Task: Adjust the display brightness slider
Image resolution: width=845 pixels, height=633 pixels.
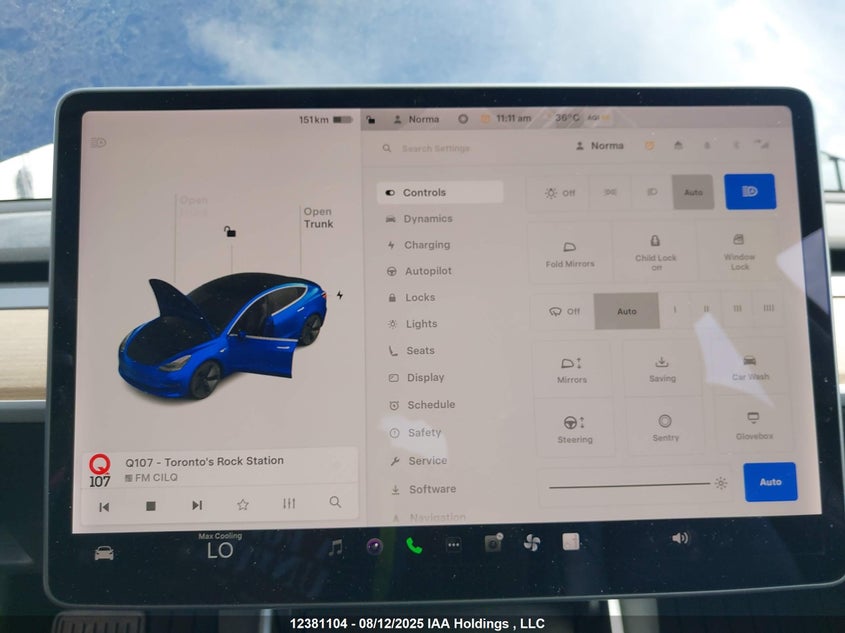Action: pyautogui.click(x=630, y=484)
